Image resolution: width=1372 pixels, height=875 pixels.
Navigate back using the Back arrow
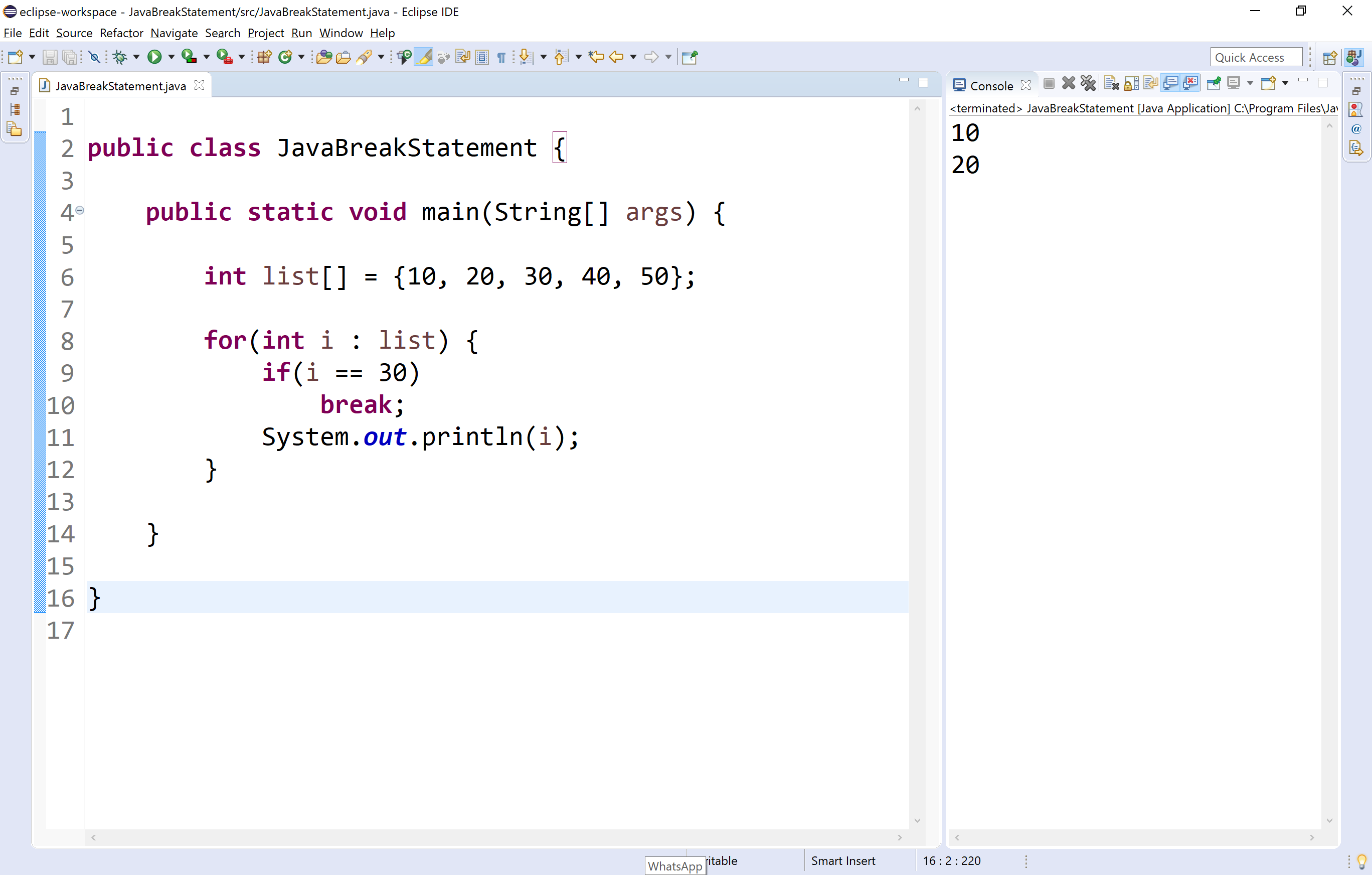tap(616, 57)
